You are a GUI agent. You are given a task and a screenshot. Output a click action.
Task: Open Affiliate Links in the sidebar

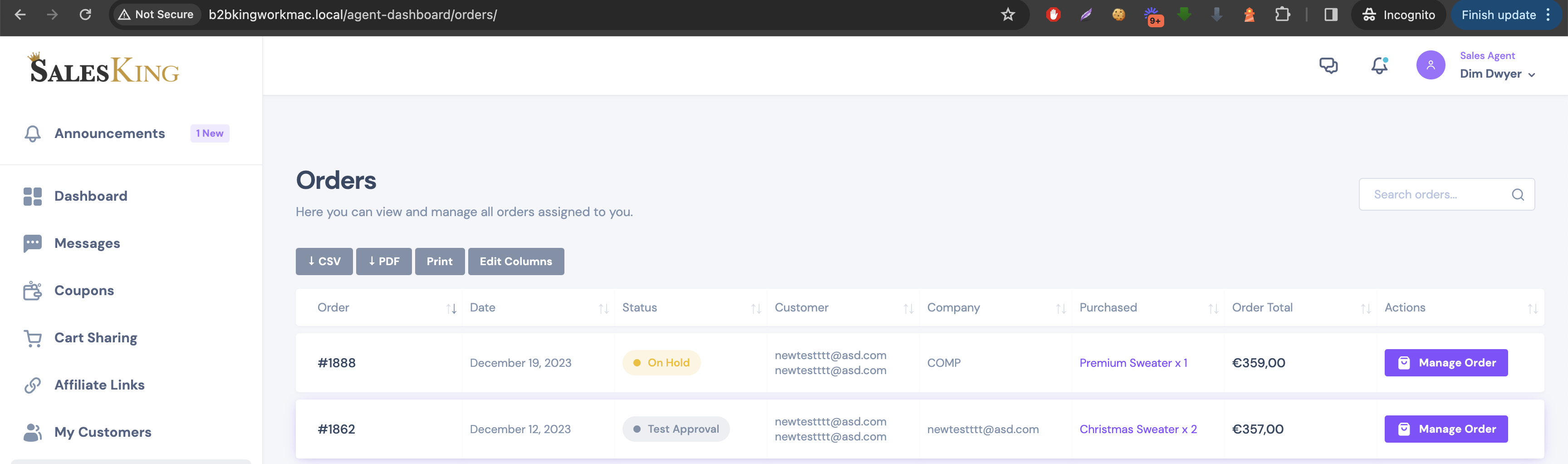click(84, 385)
